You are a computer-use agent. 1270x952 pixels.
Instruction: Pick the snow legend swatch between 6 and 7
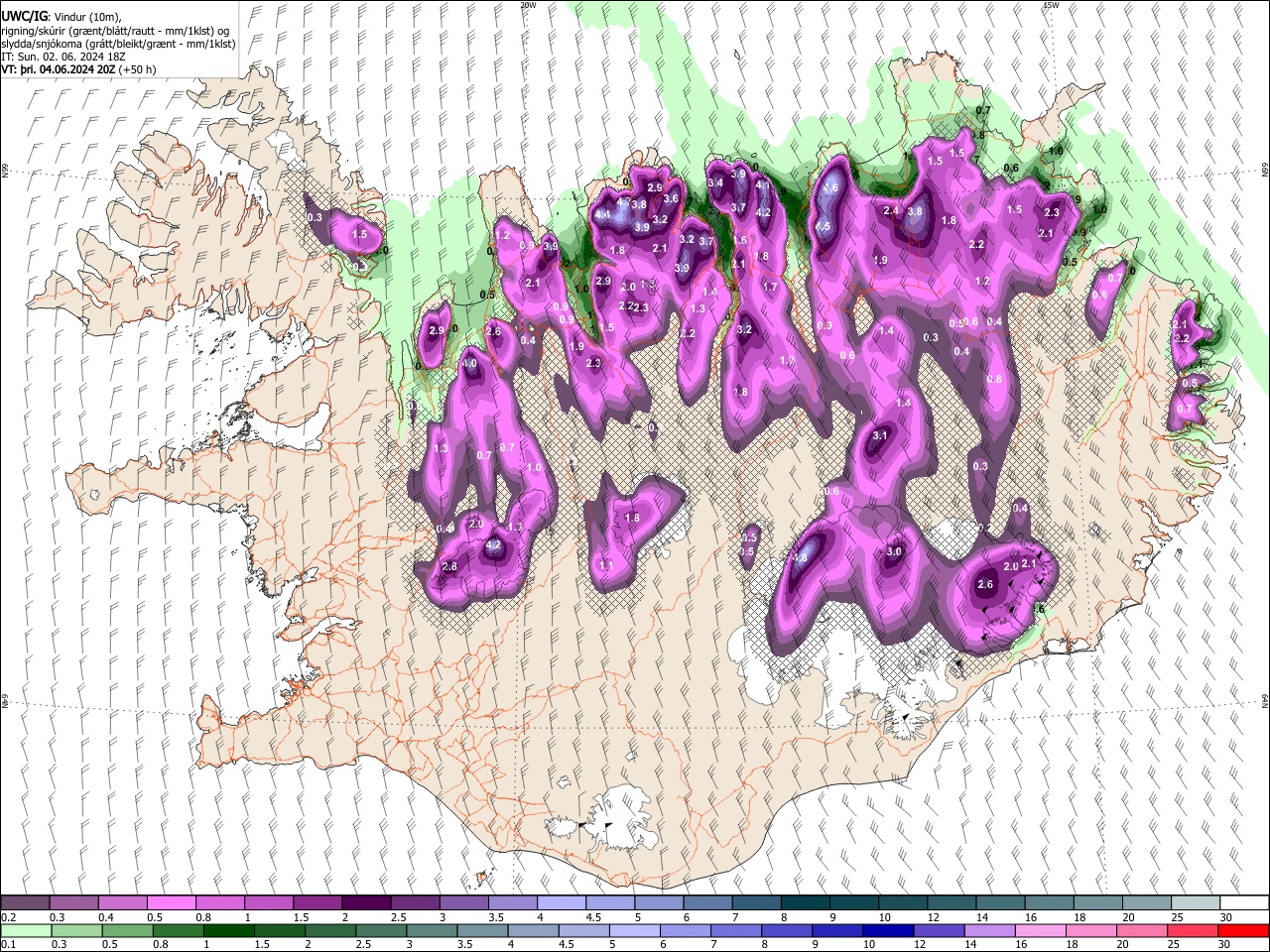pyautogui.click(x=708, y=903)
